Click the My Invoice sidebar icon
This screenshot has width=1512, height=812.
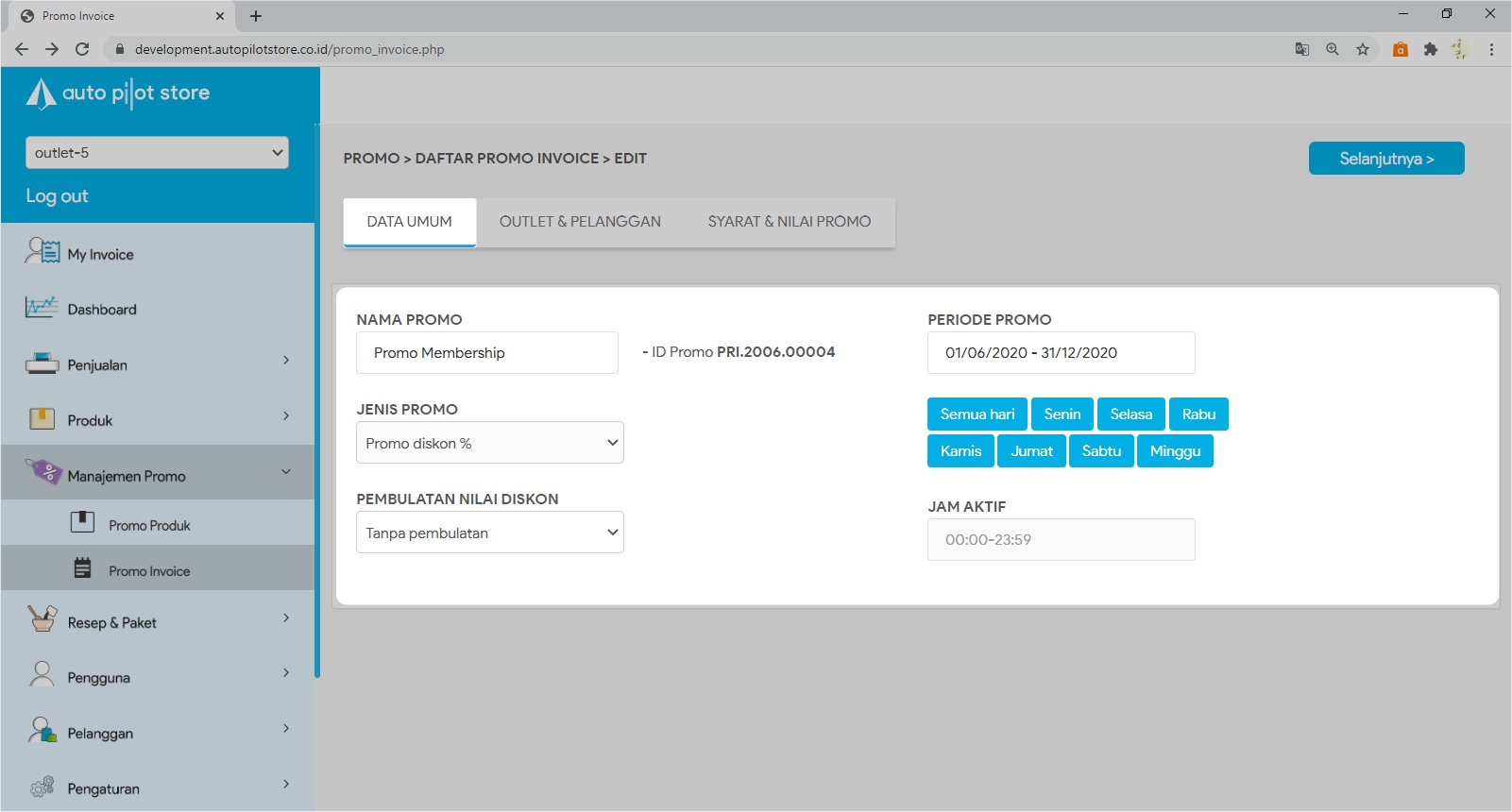click(42, 252)
